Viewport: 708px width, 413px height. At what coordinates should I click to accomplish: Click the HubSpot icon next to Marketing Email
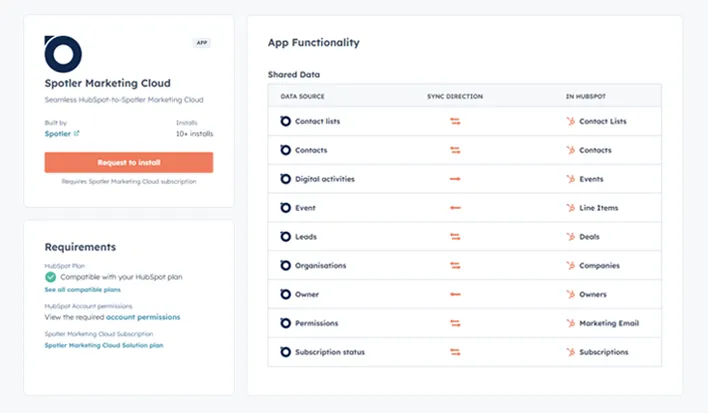(x=570, y=324)
